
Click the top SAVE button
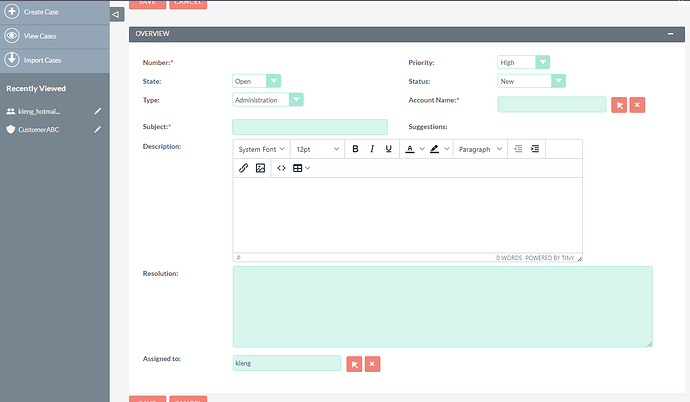pos(147,4)
